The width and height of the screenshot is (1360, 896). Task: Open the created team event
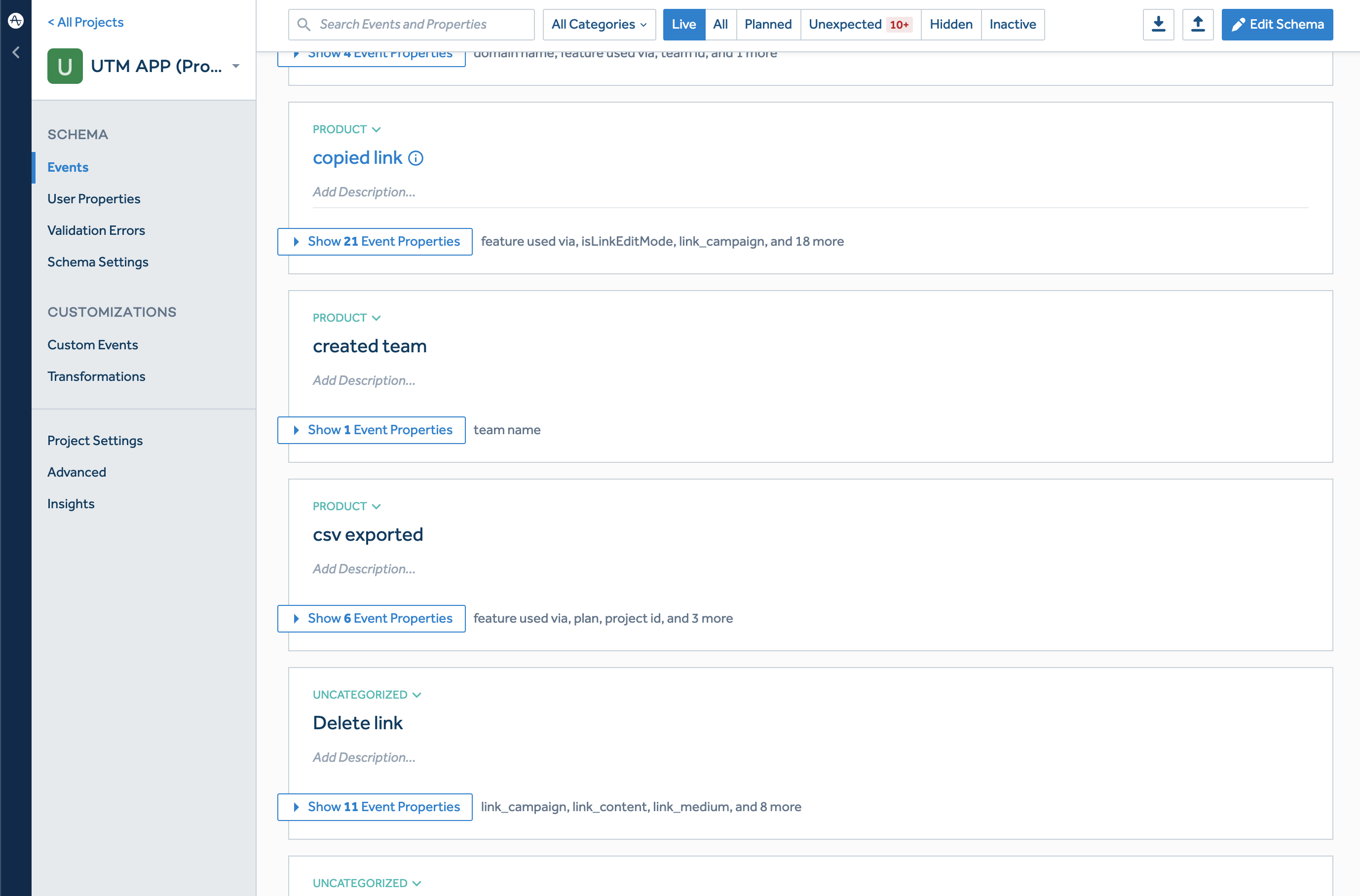(x=370, y=346)
